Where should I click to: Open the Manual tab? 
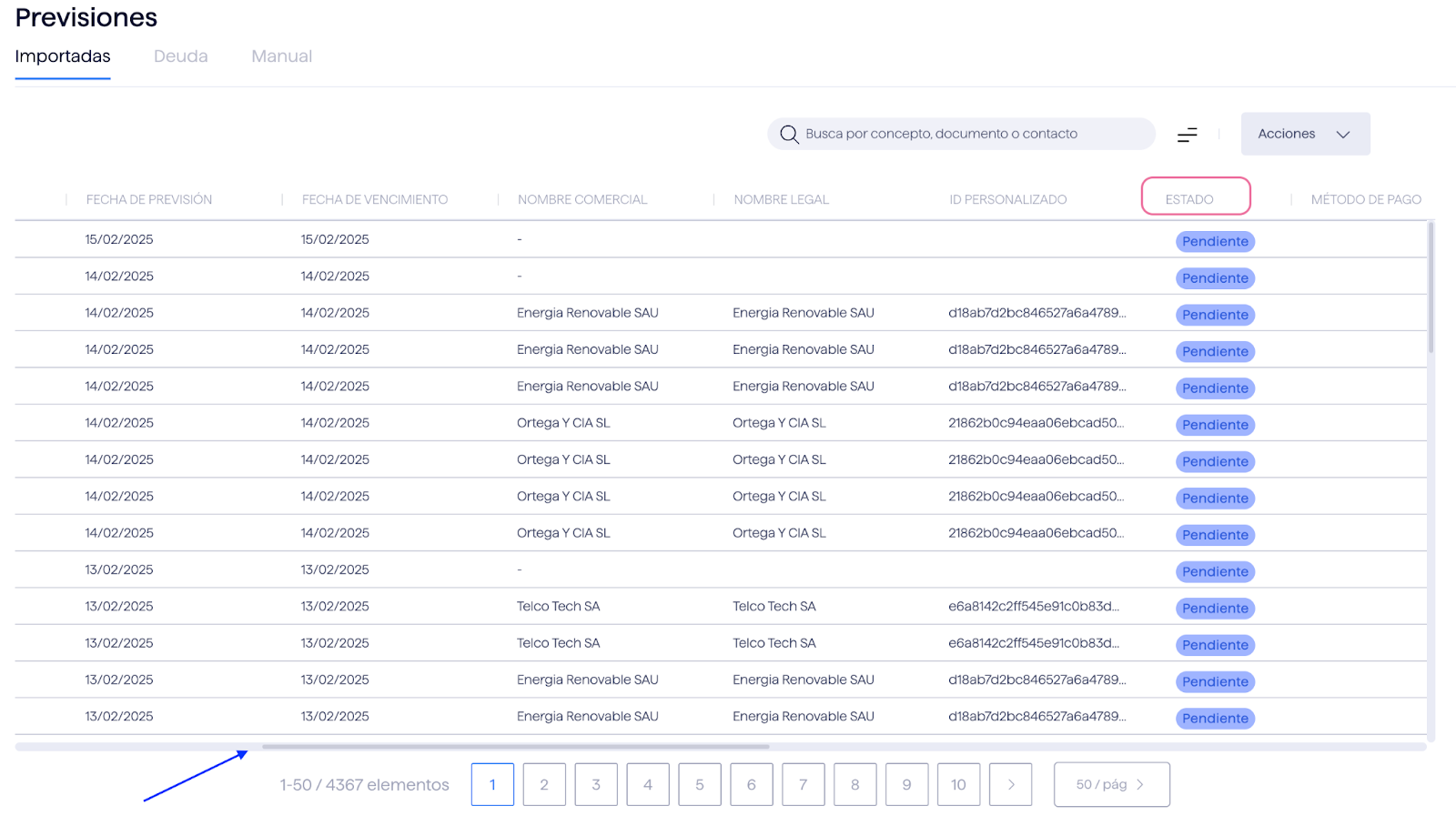281,56
